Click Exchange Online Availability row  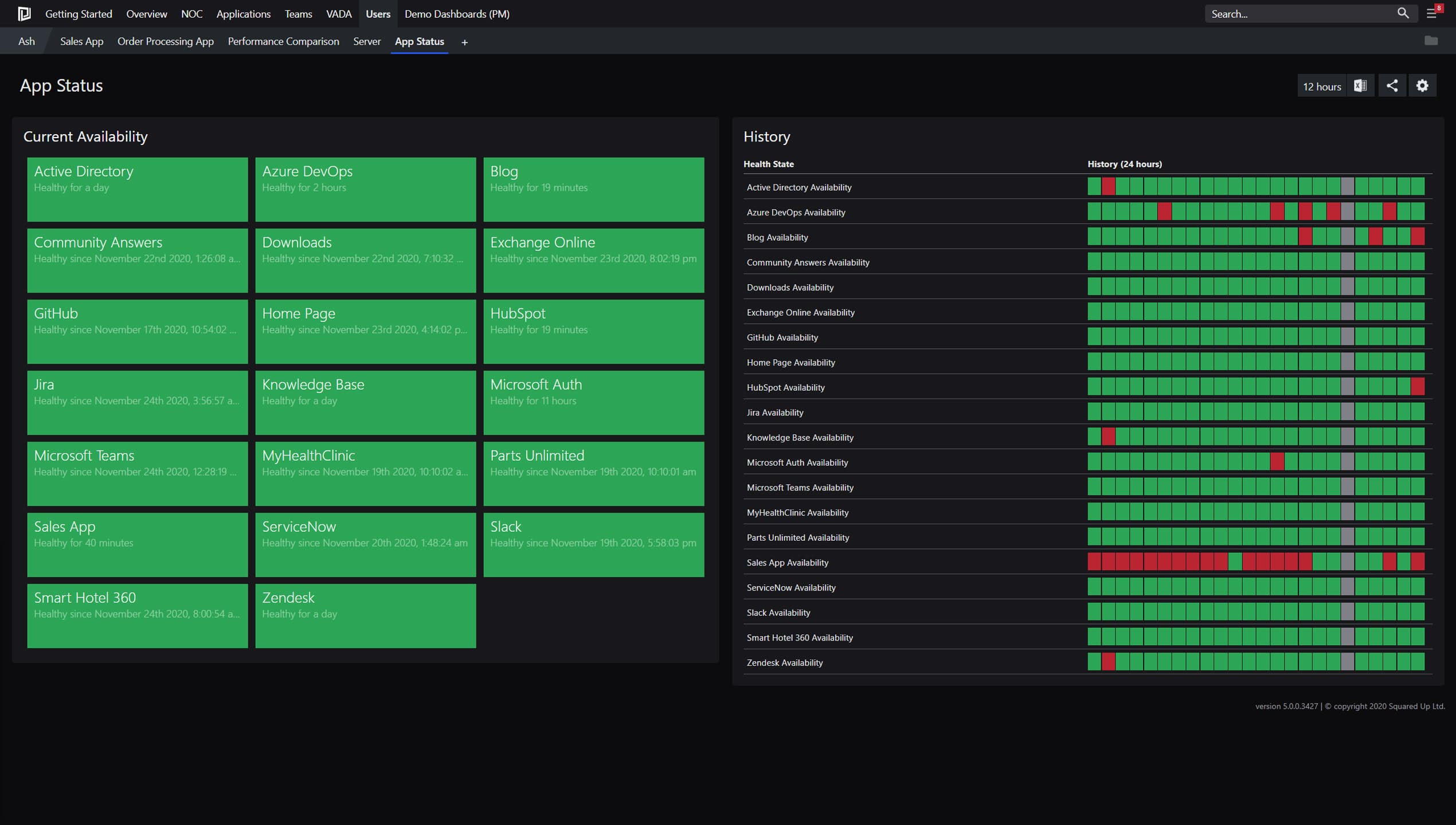click(1088, 312)
